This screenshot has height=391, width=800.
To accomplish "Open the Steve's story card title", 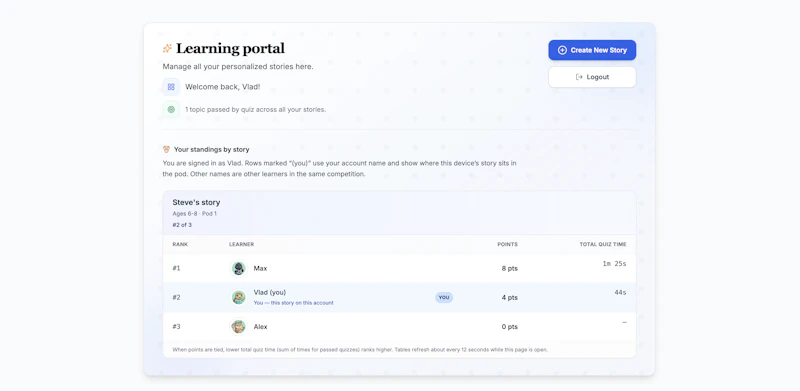I will 196,202.
